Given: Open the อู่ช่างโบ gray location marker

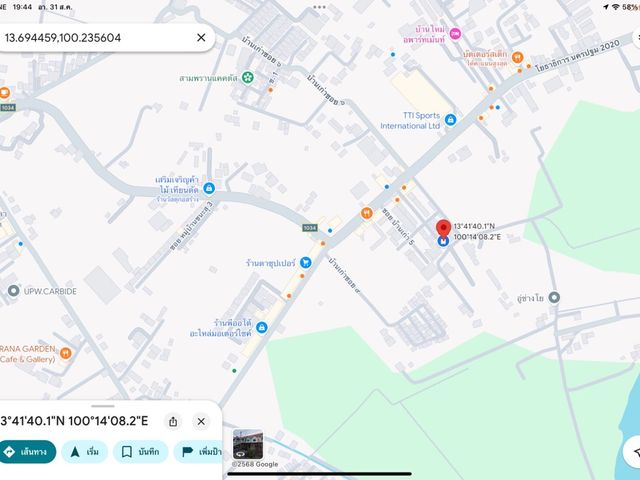Looking at the screenshot, I should 554,297.
